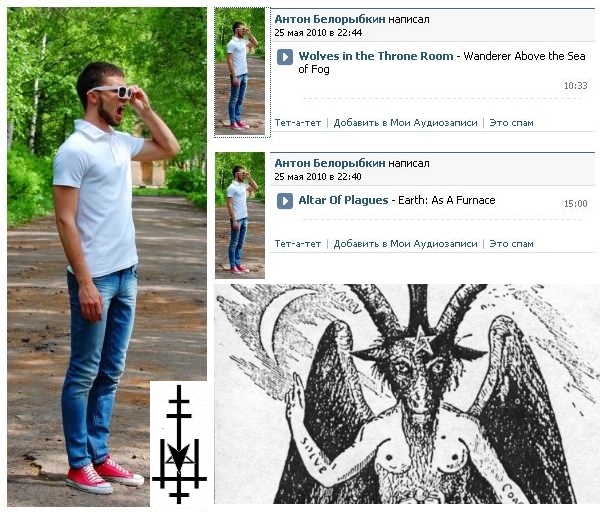Click Тет-а-тет under the Wolves track post
This screenshot has width=600, height=524.
pyautogui.click(x=298, y=123)
